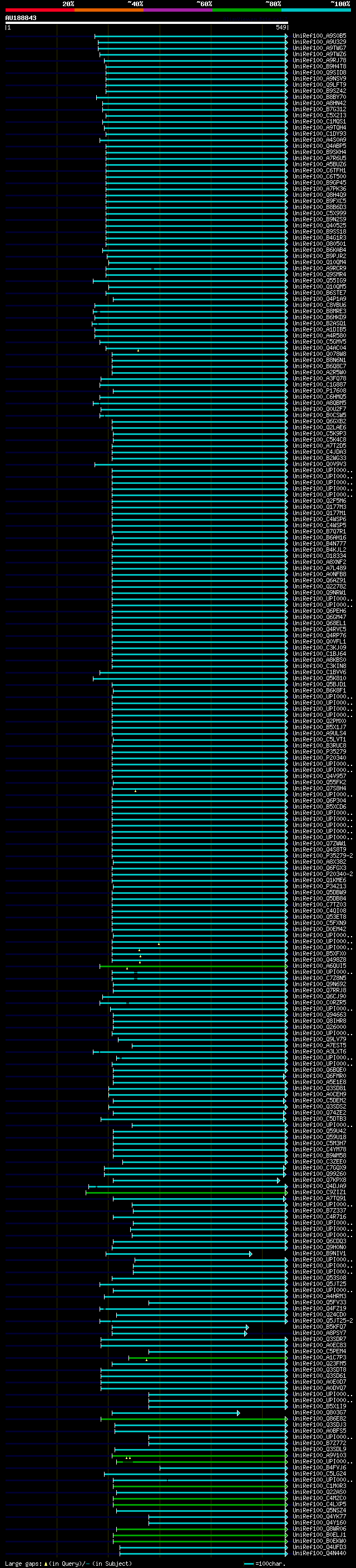Select label UniRef100_Q22782
The image size is (356, 1568).
[x=319, y=587]
